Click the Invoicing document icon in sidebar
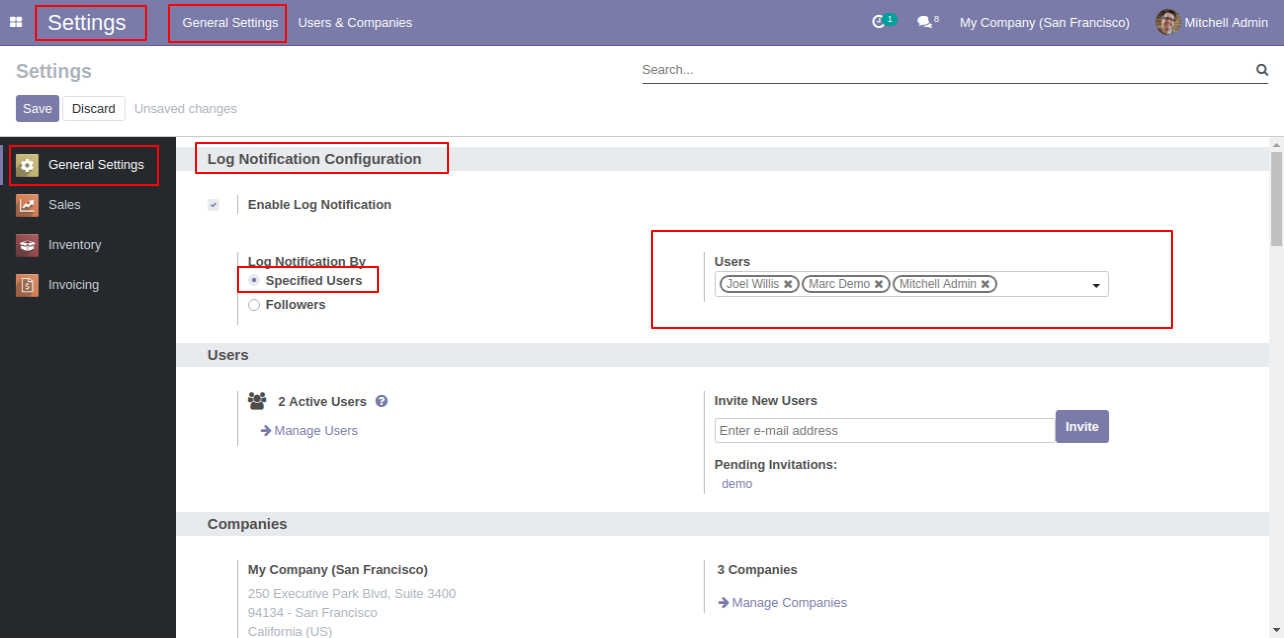This screenshot has height=638, width=1284. [28, 285]
